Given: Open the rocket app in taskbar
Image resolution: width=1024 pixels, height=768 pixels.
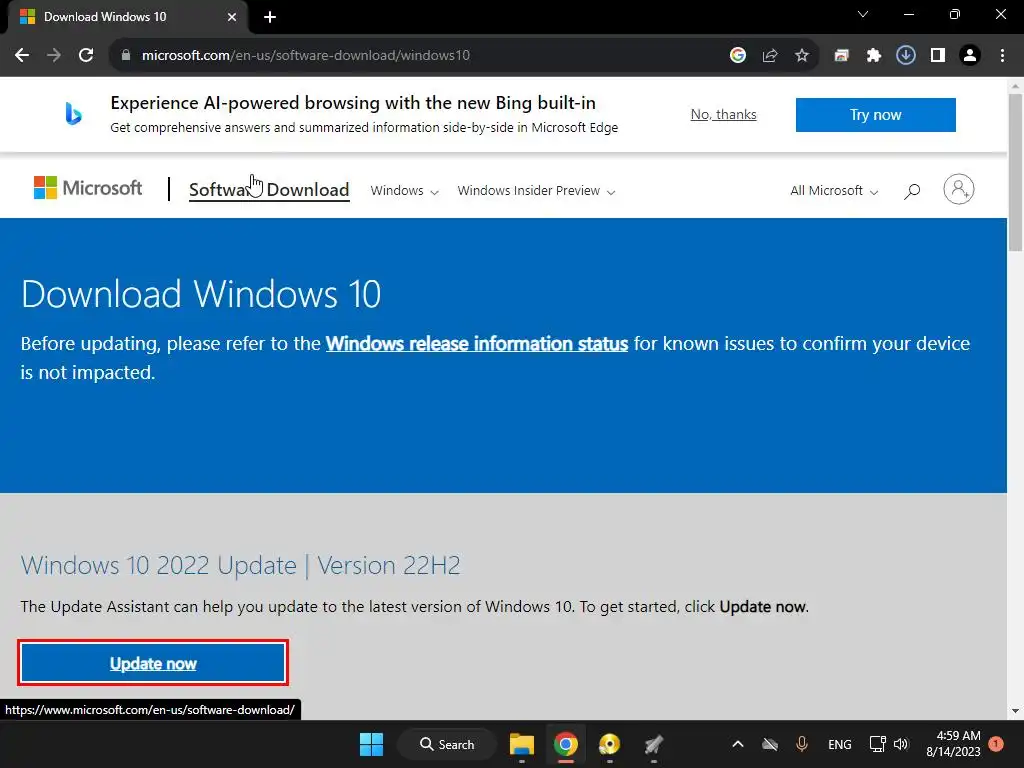Looking at the screenshot, I should (x=653, y=744).
